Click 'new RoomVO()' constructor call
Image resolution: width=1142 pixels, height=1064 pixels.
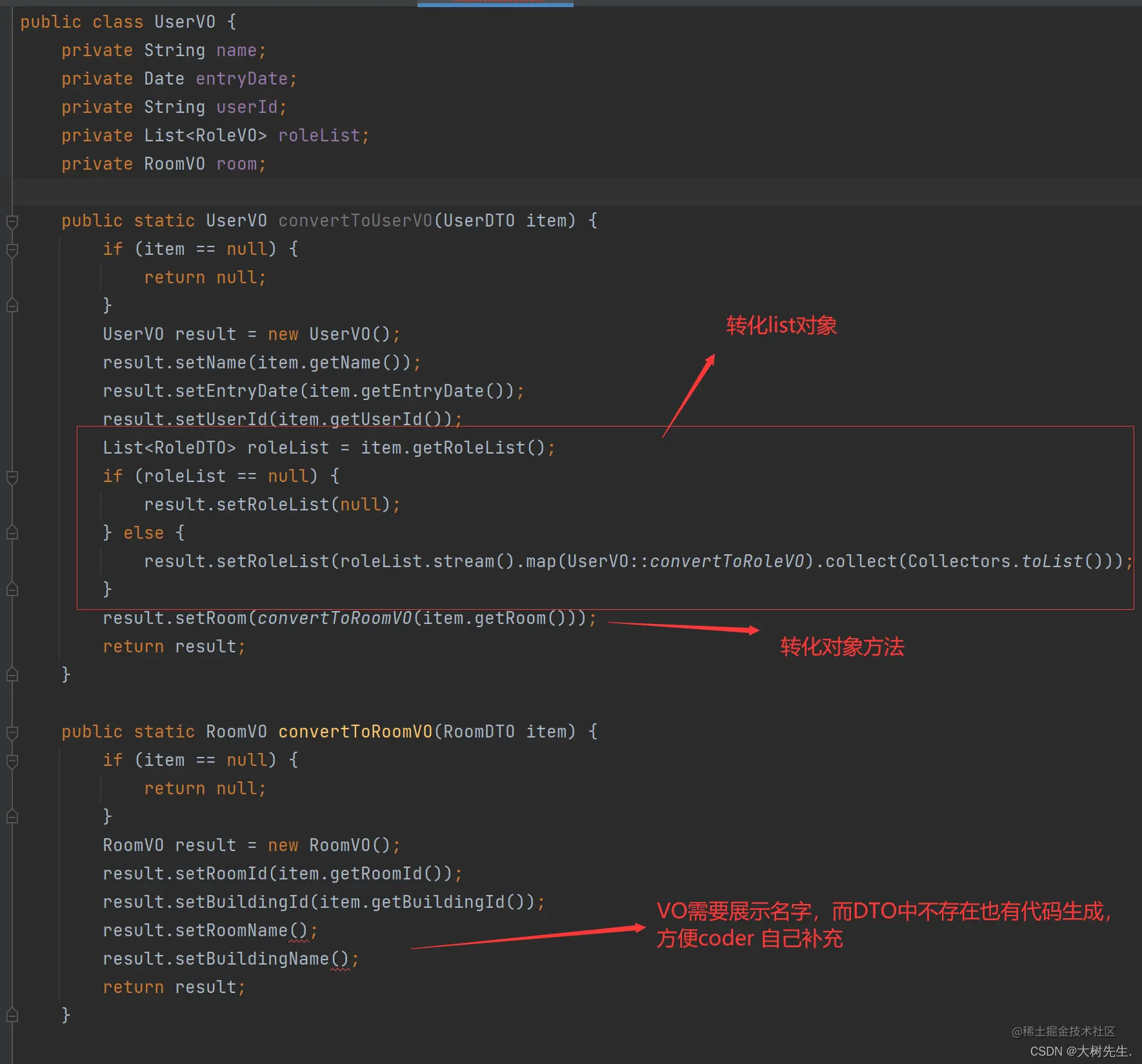[x=329, y=845]
